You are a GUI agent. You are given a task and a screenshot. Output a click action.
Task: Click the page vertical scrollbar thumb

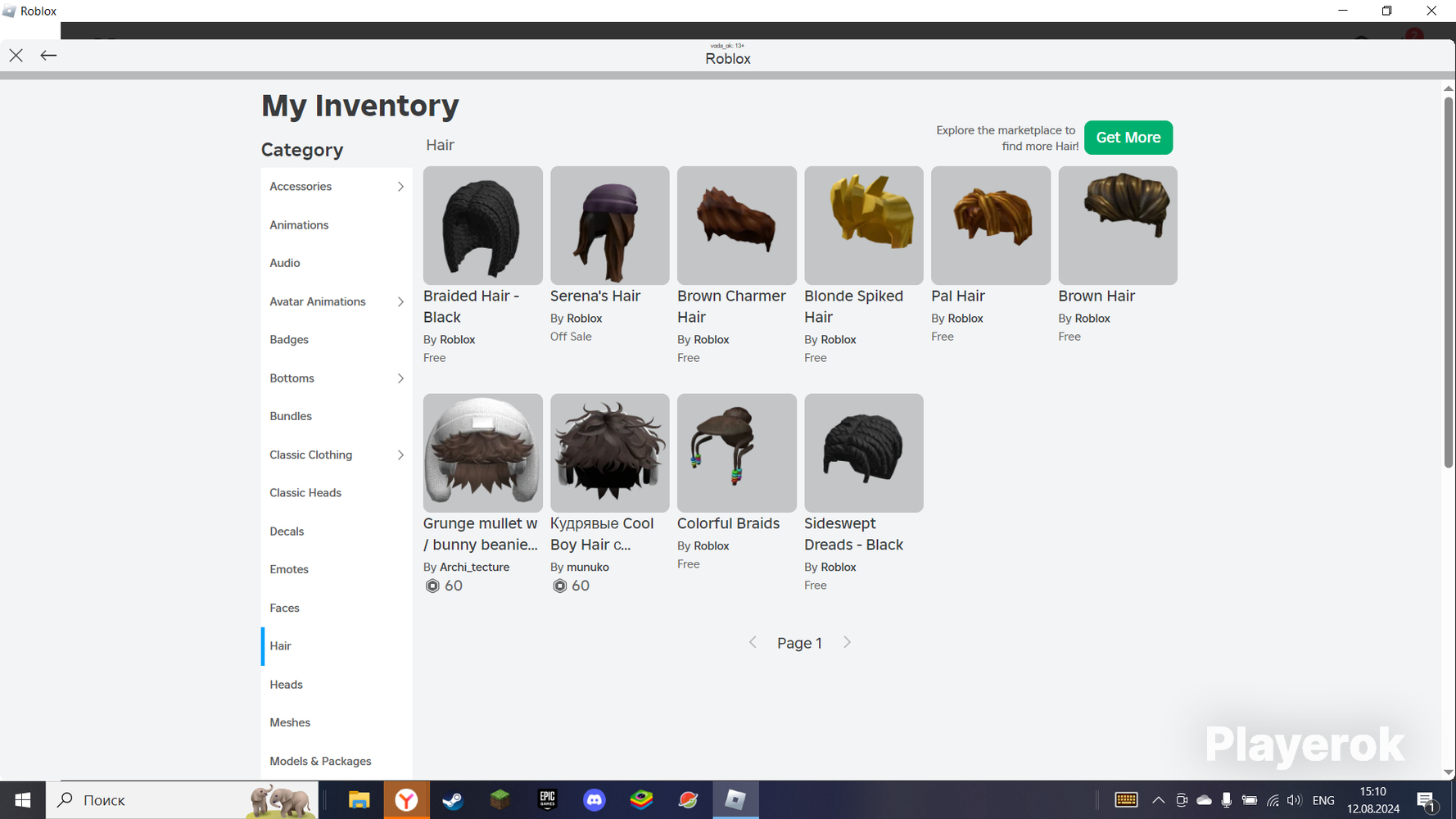[x=1448, y=283]
